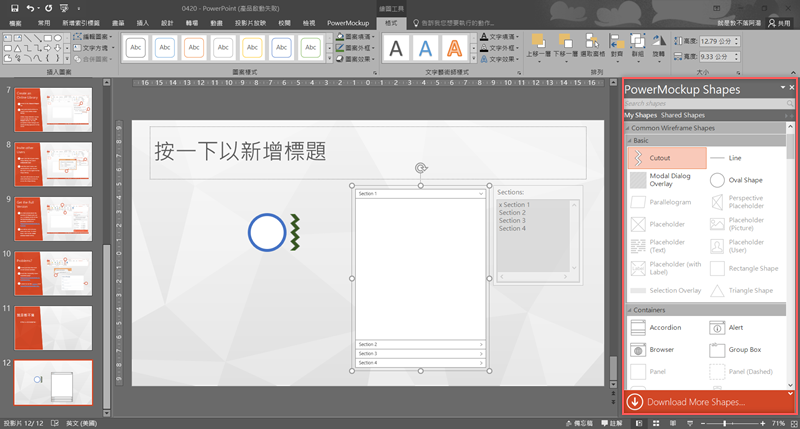Open the PowerMockup ribbon tab
This screenshot has height=429, width=800.
(347, 21)
